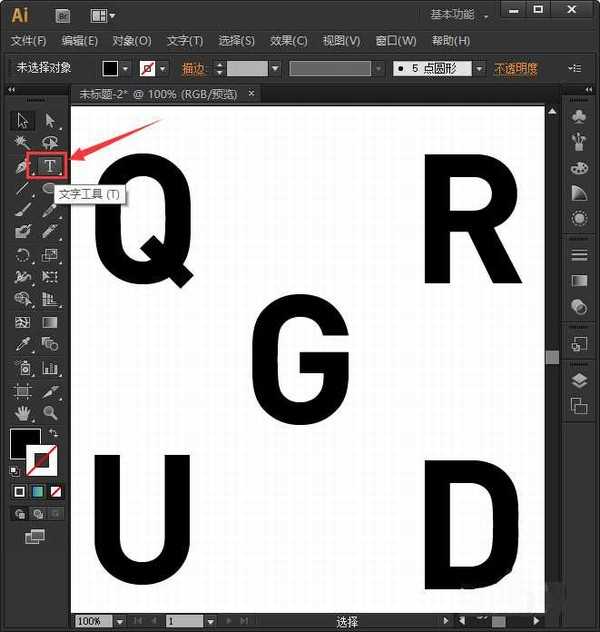Switch to solid Color mode button
Screen dimensions: 600x632
[19, 492]
